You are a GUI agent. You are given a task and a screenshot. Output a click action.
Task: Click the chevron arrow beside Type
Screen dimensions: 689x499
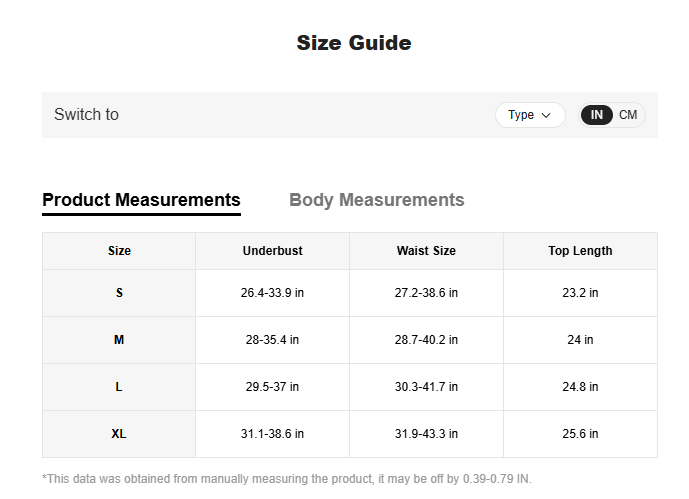click(546, 115)
